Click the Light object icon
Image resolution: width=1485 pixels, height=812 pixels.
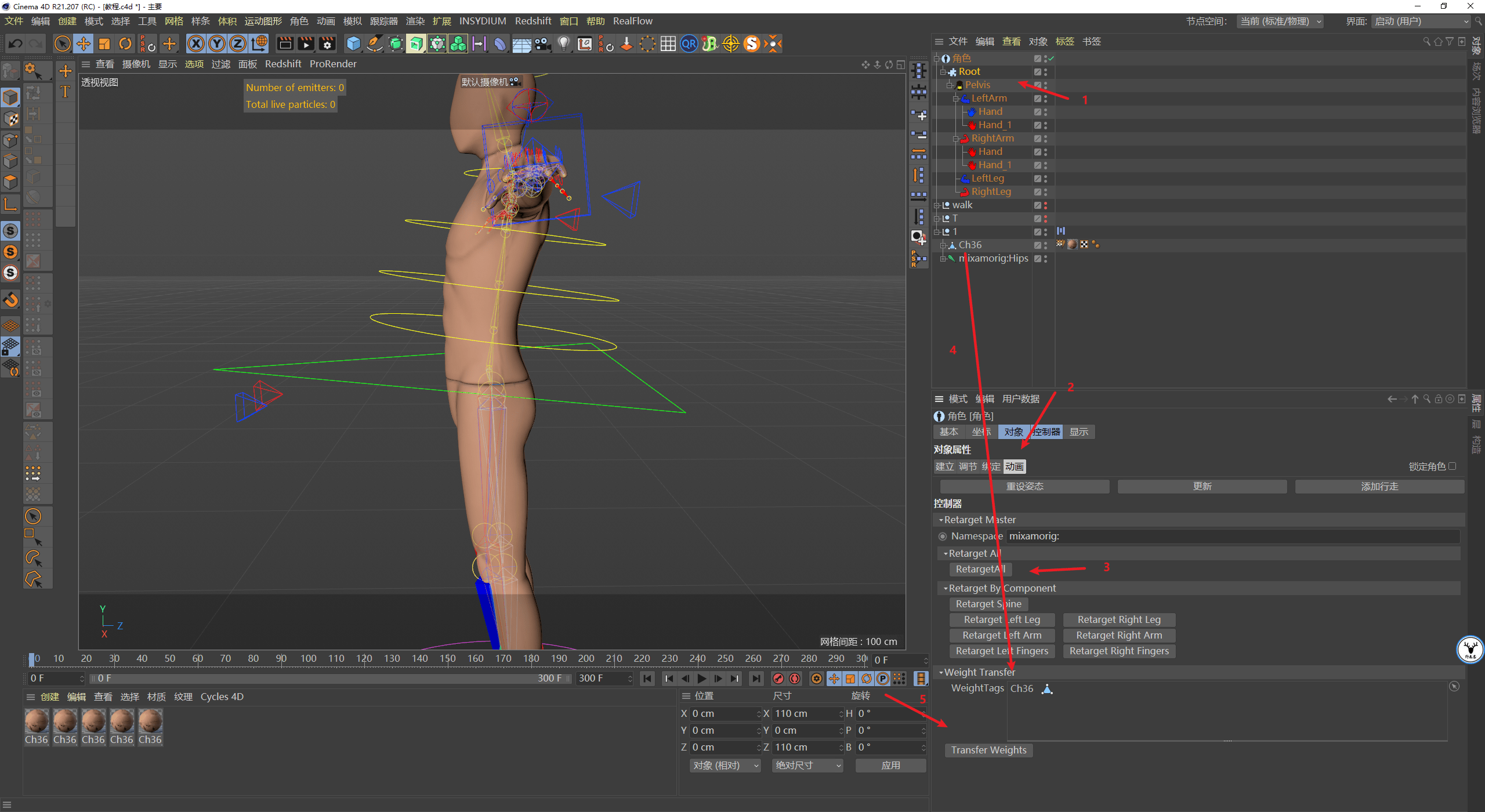[563, 43]
